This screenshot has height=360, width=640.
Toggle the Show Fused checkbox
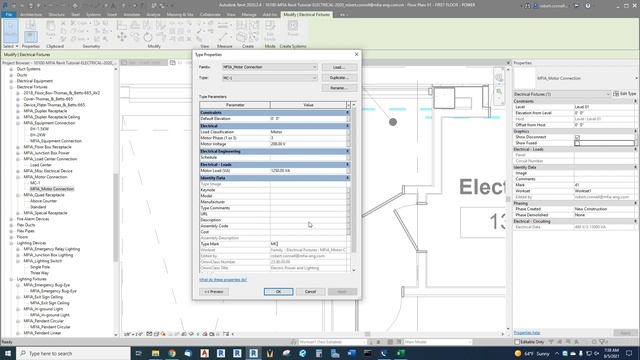(x=577, y=143)
